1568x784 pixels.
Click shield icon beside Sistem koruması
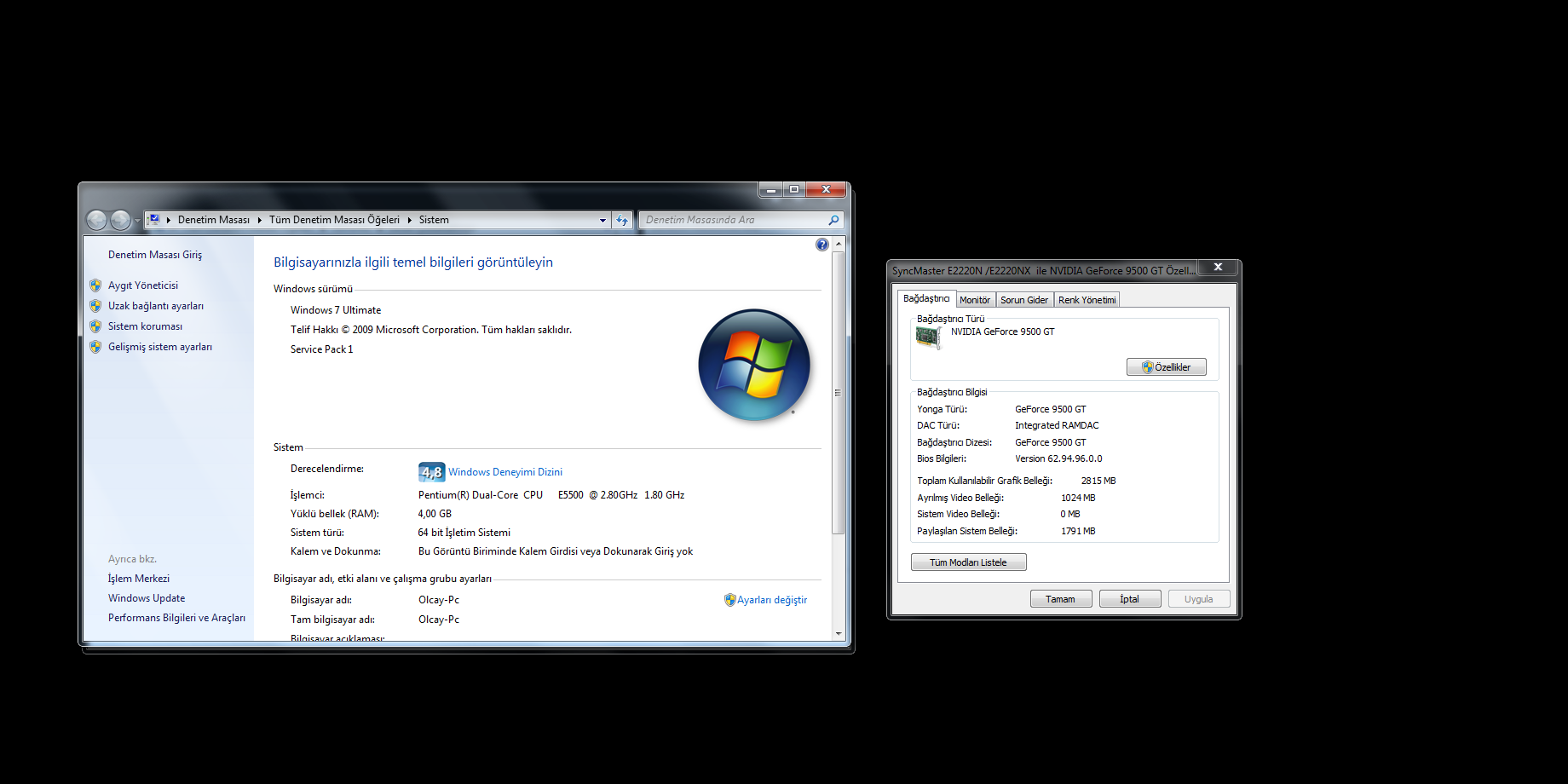(x=95, y=326)
